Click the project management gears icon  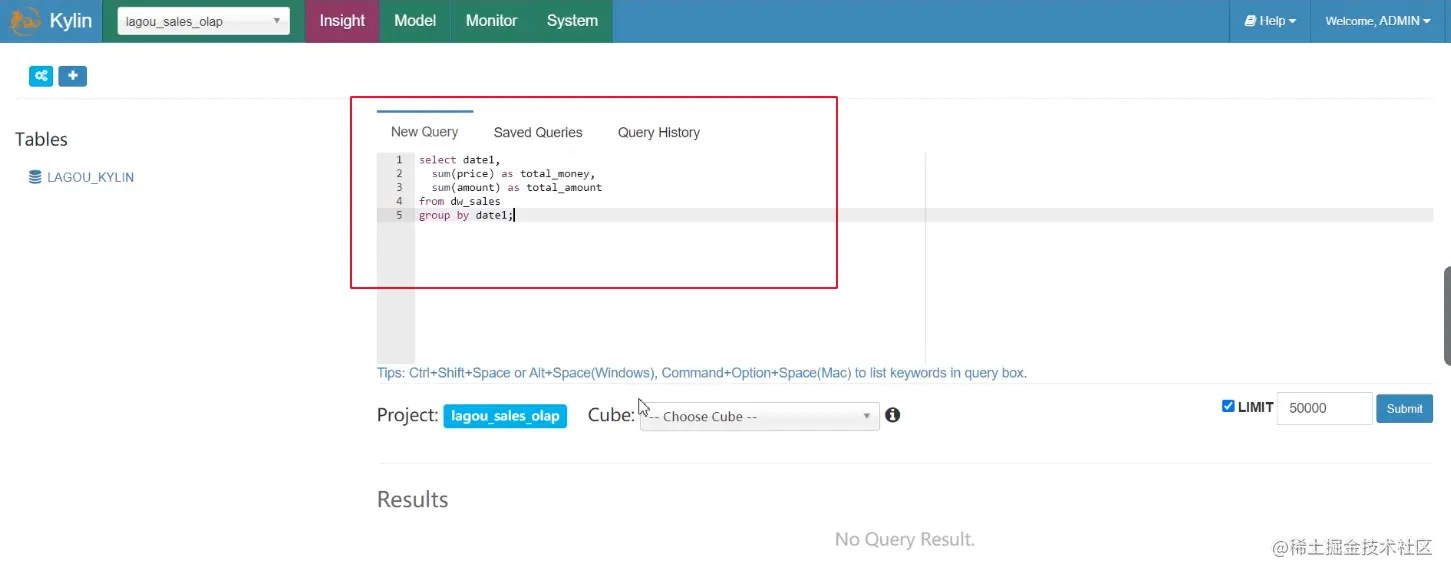point(41,76)
